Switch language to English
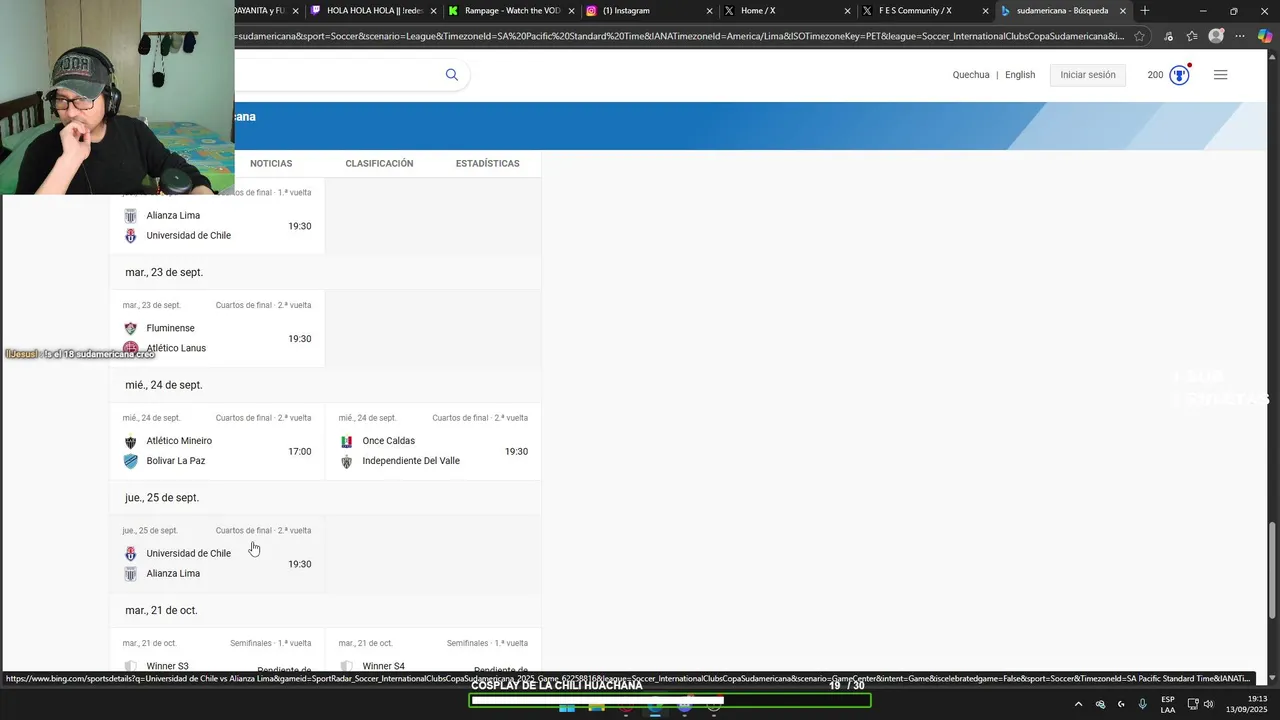 [1020, 75]
